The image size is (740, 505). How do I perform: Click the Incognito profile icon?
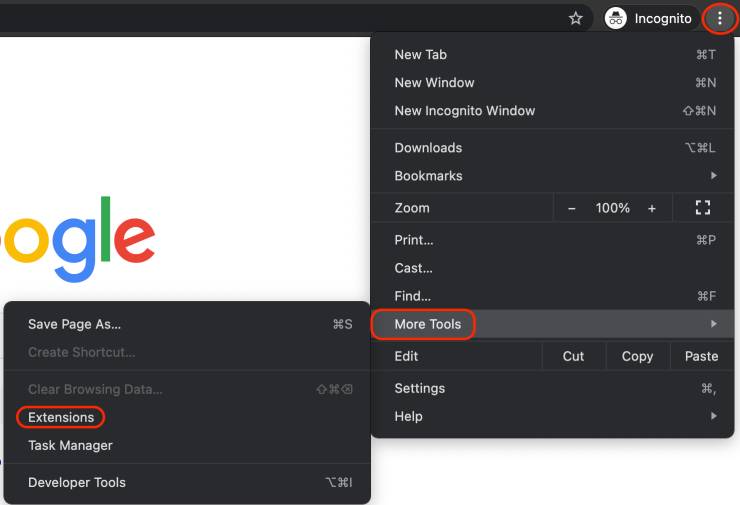point(616,18)
